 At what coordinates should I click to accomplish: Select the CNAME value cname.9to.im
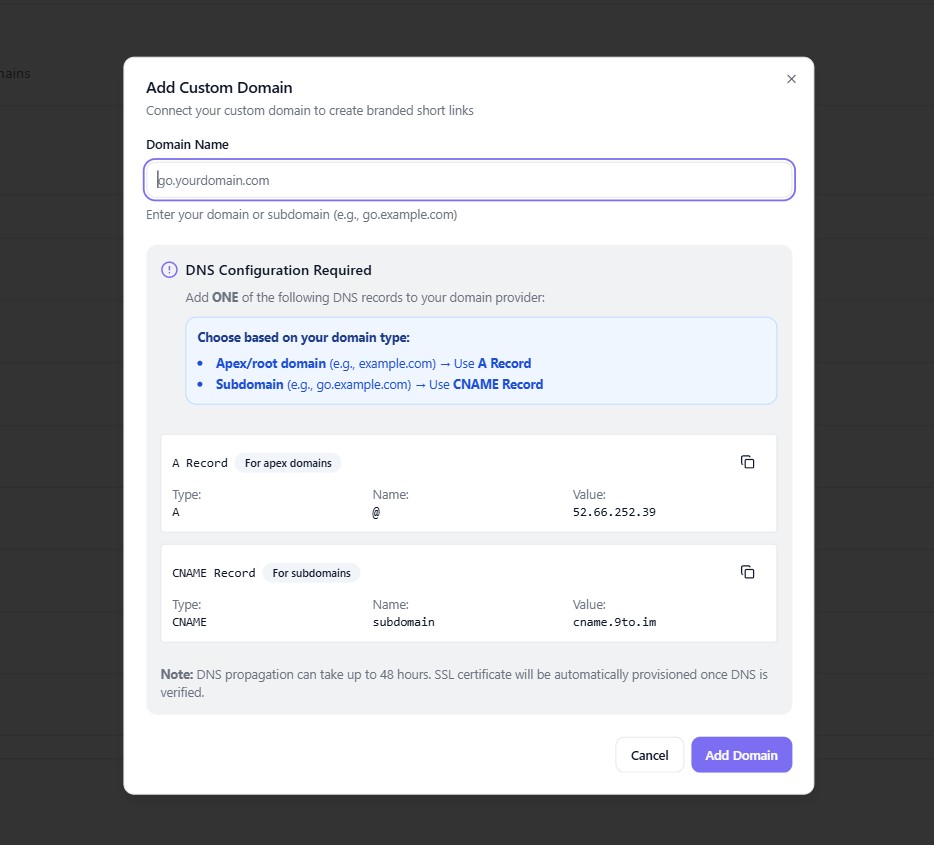[x=614, y=622]
